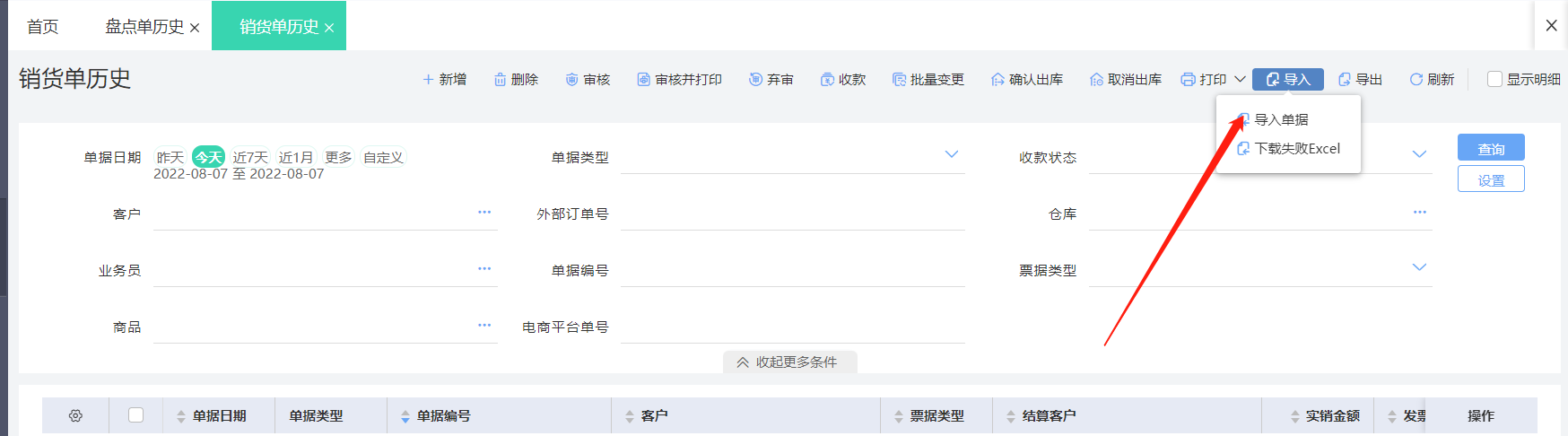This screenshot has width=1568, height=436.
Task: Click the 单据编号 input field
Action: [x=791, y=271]
